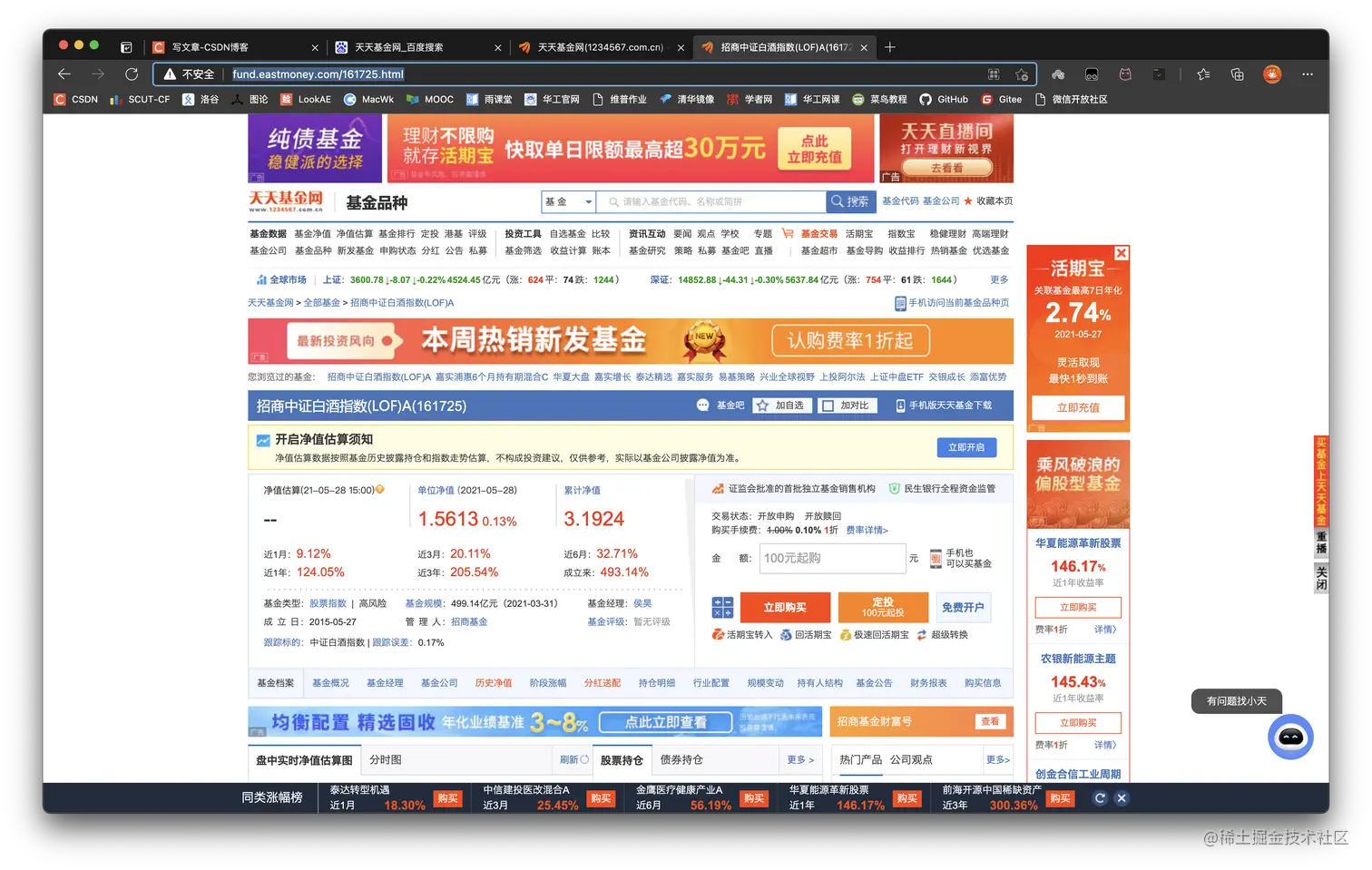Click the QR code icon in address bar

pos(994,74)
